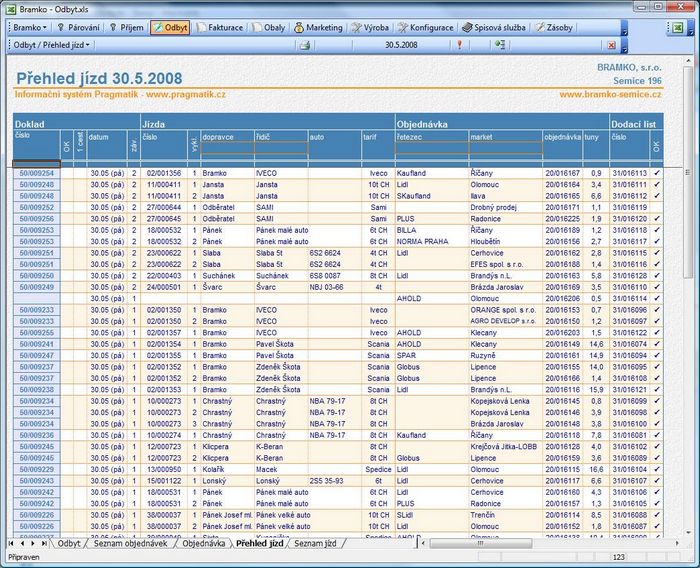Expand the Odbyt / Přehled jízd dropdown
The height and width of the screenshot is (568, 700).
pyautogui.click(x=51, y=45)
